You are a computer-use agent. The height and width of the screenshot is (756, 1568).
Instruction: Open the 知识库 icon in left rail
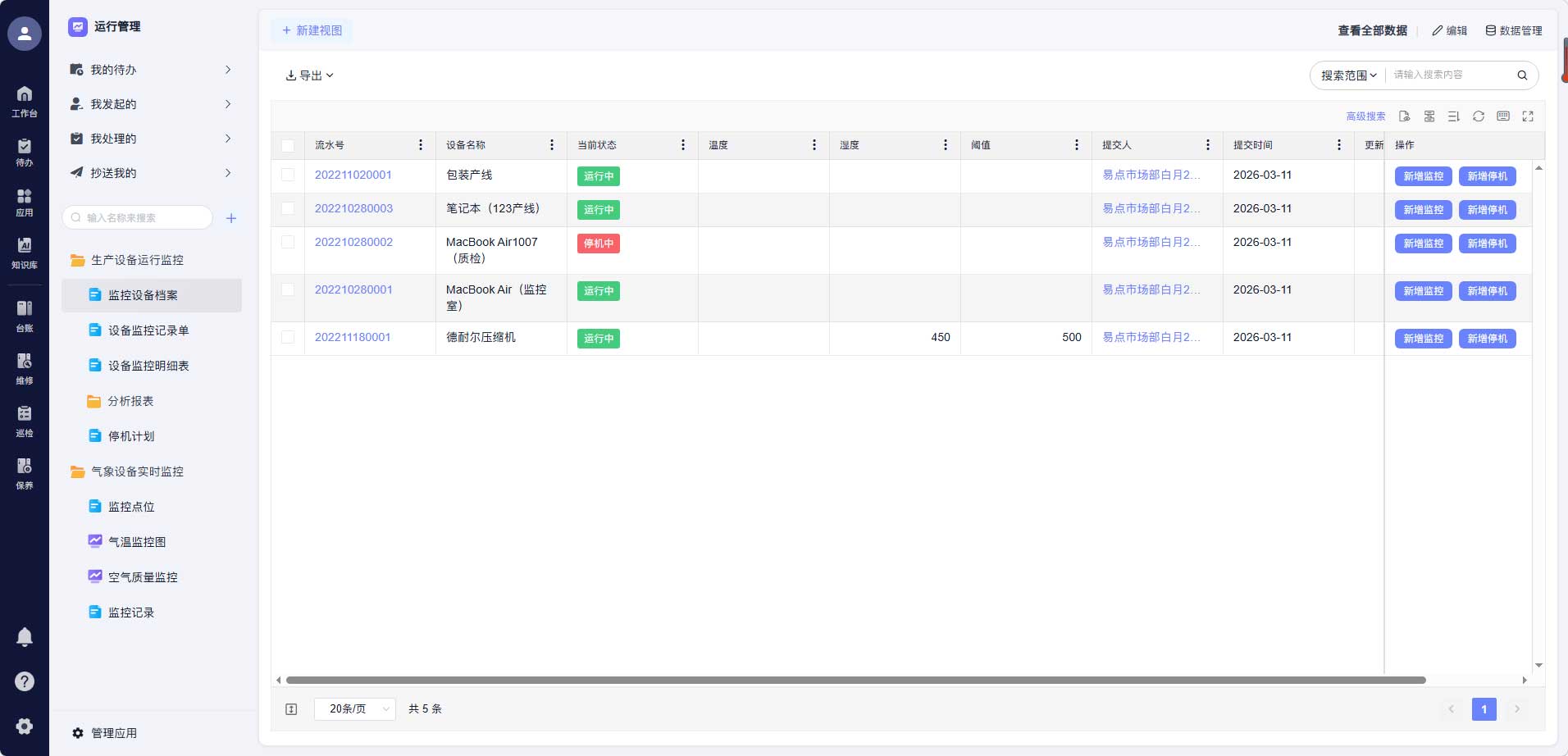(x=25, y=253)
